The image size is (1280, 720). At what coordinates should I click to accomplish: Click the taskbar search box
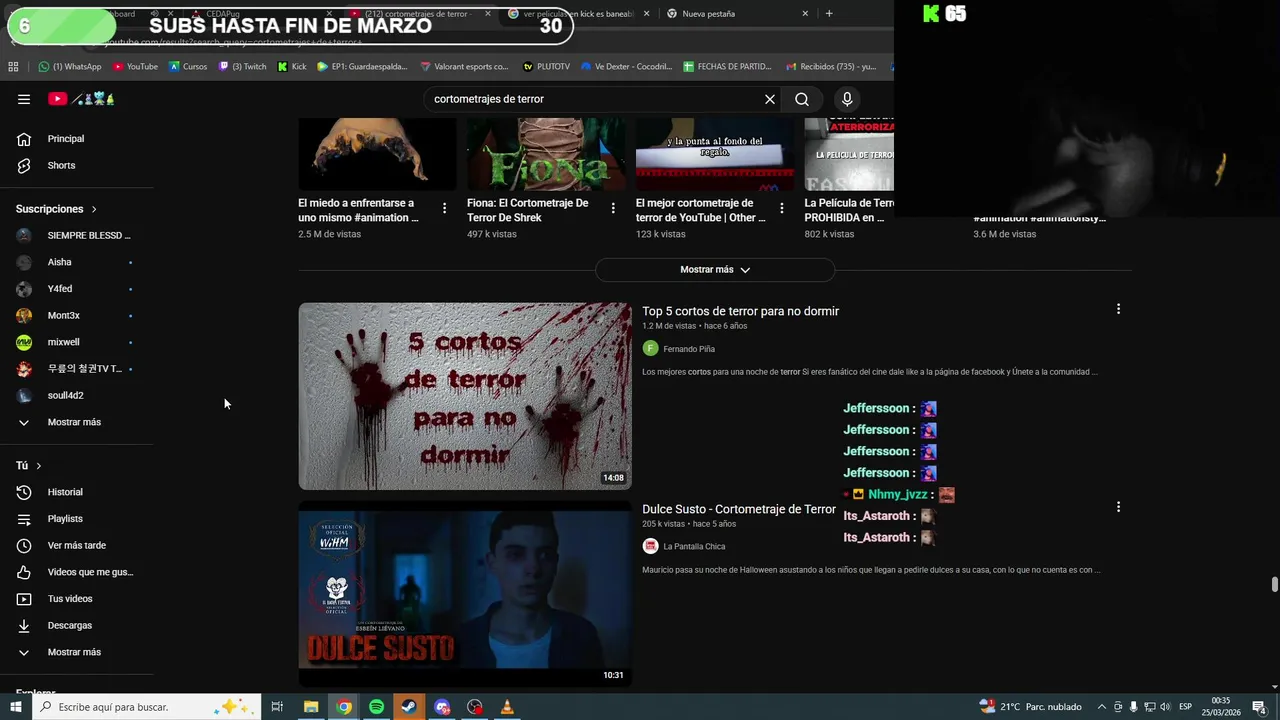147,707
